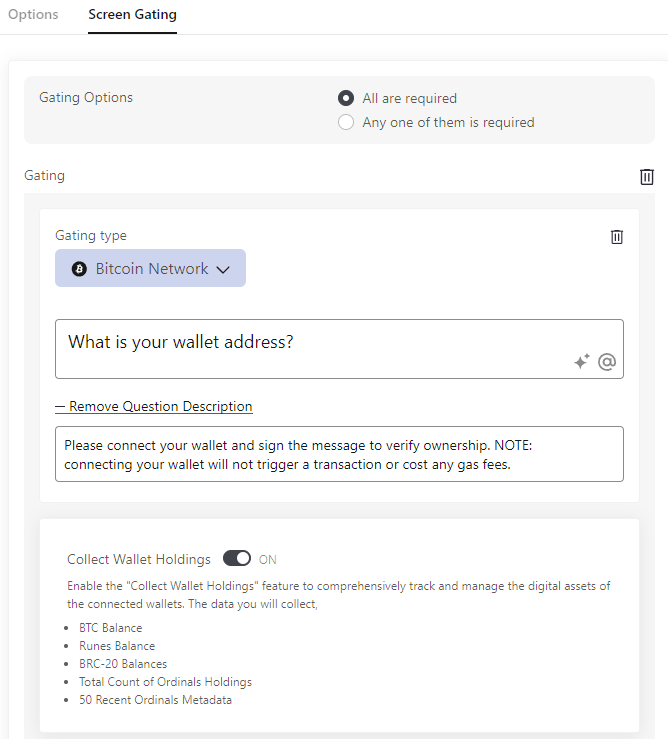
Task: Switch to the Options tab
Action: click(33, 15)
